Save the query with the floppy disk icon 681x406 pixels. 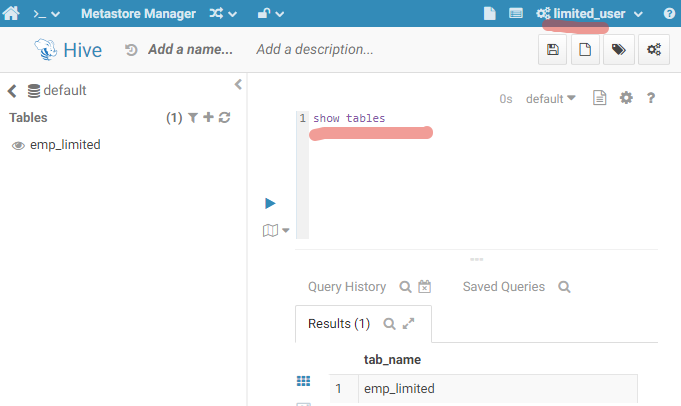(x=552, y=50)
